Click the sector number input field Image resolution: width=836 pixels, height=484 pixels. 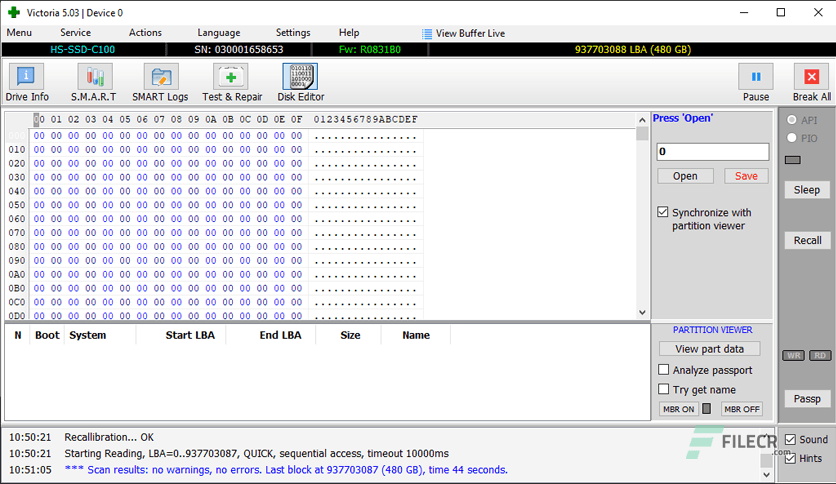[712, 151]
